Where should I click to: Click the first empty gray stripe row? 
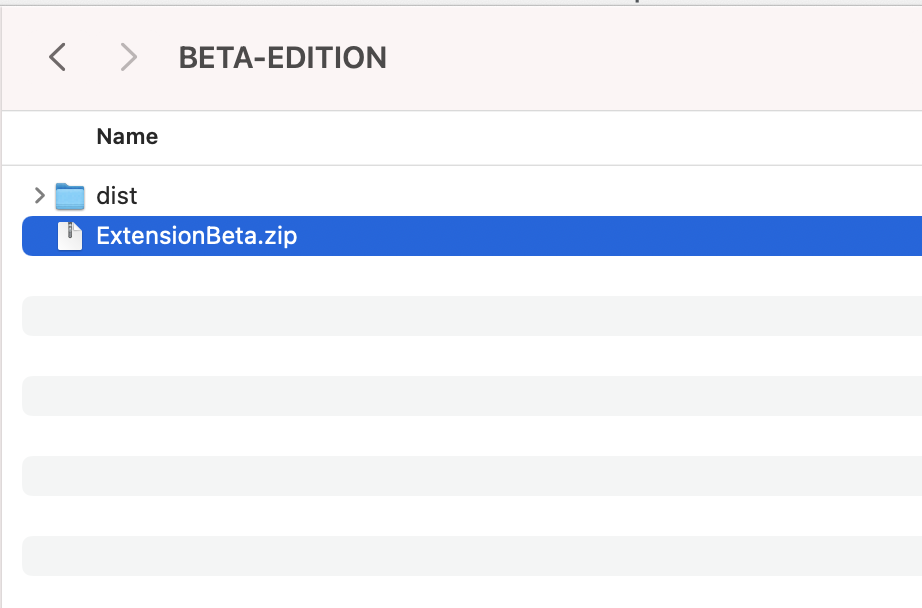[x=472, y=316]
